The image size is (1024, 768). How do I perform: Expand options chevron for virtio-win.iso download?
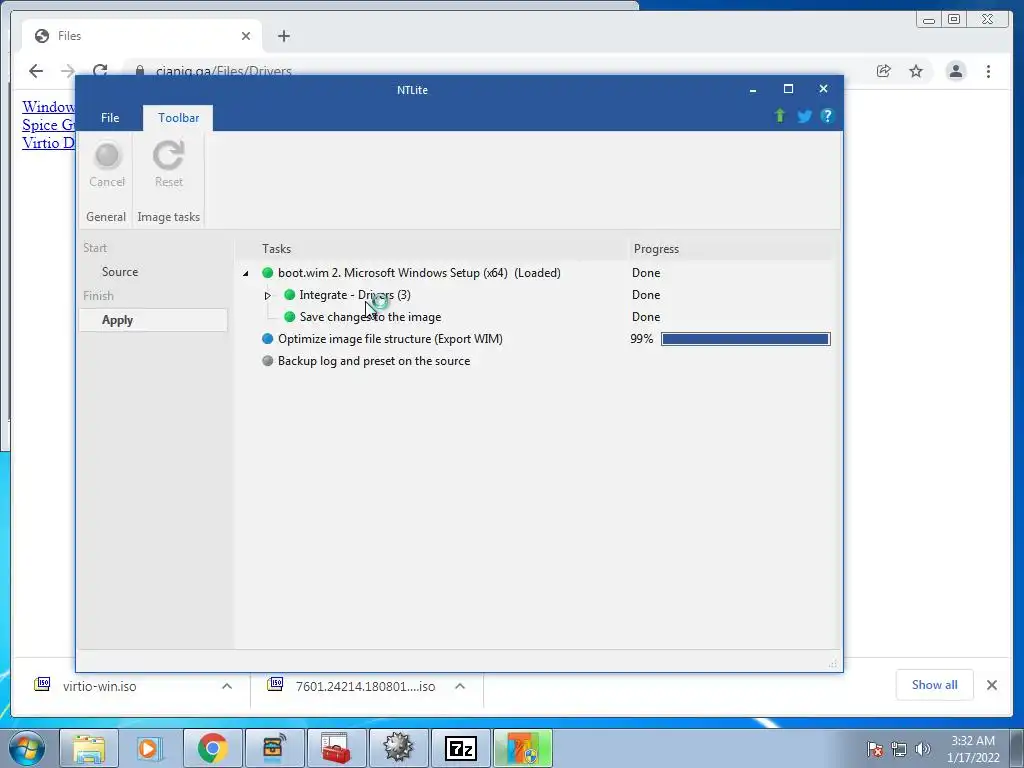pos(227,686)
